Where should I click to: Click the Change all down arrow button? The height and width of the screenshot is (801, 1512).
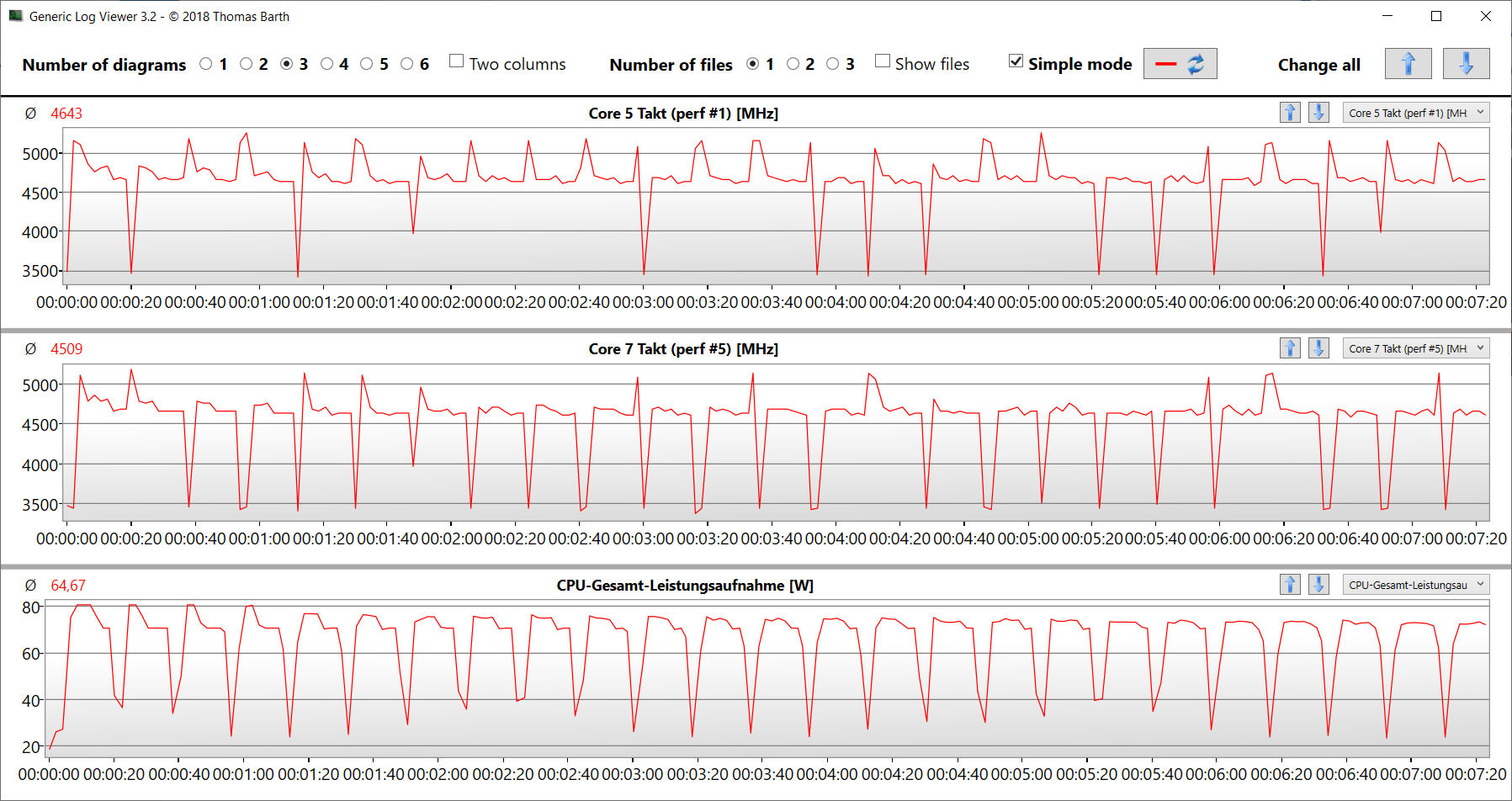(x=1465, y=64)
